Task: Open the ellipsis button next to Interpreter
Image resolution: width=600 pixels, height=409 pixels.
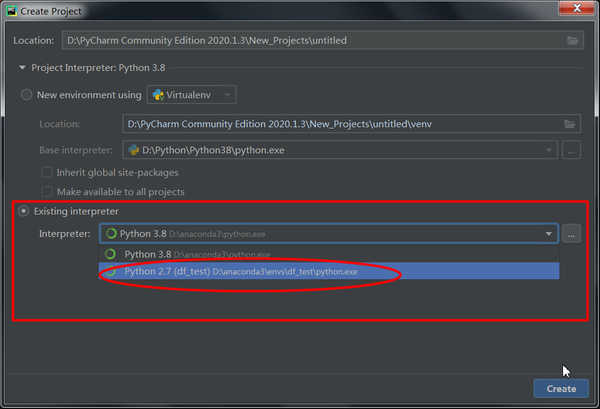Action: pyautogui.click(x=571, y=234)
